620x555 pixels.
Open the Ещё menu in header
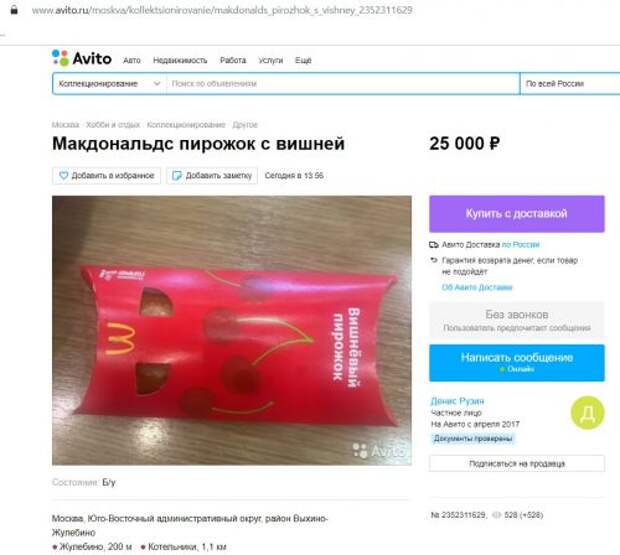[303, 60]
